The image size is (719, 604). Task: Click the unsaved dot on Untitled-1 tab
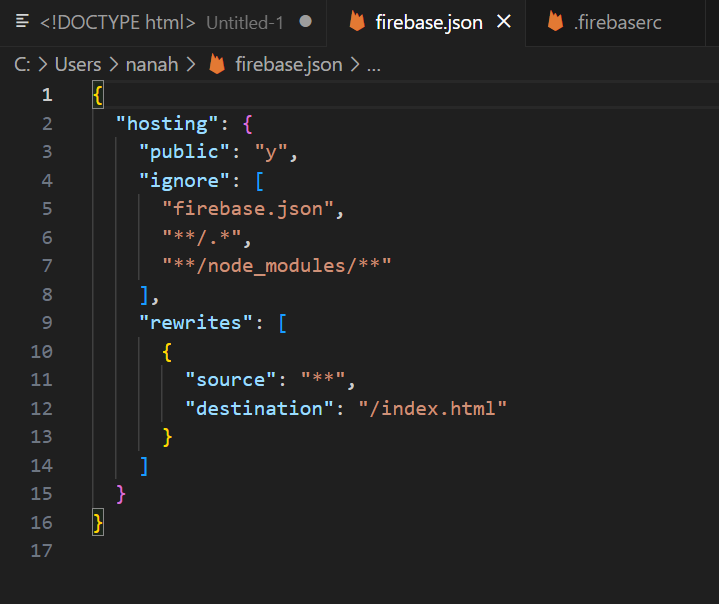click(305, 22)
